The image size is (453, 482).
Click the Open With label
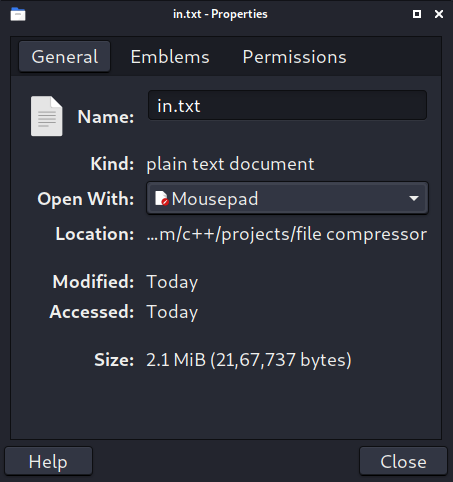[86, 199]
